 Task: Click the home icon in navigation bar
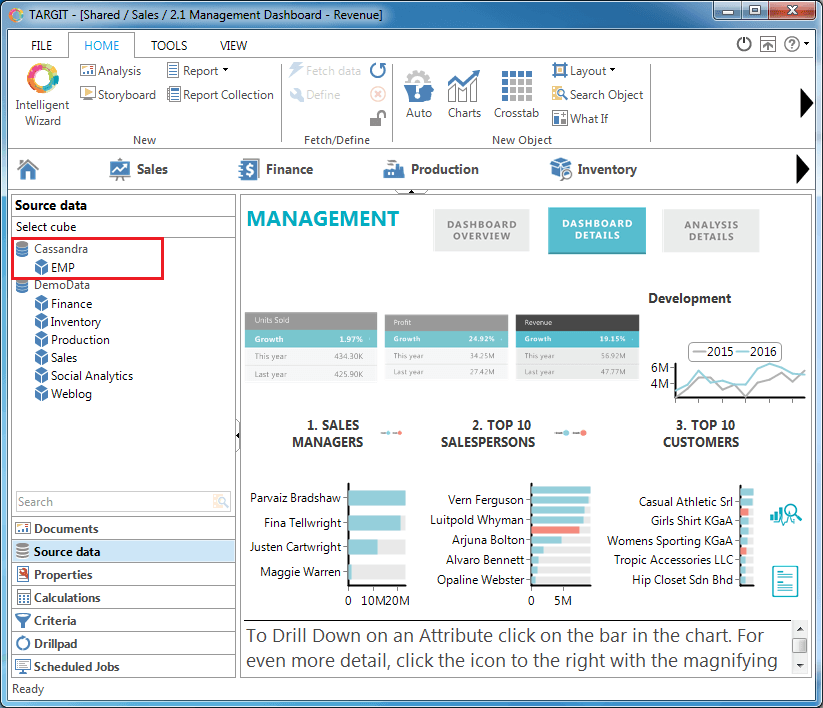pos(28,169)
